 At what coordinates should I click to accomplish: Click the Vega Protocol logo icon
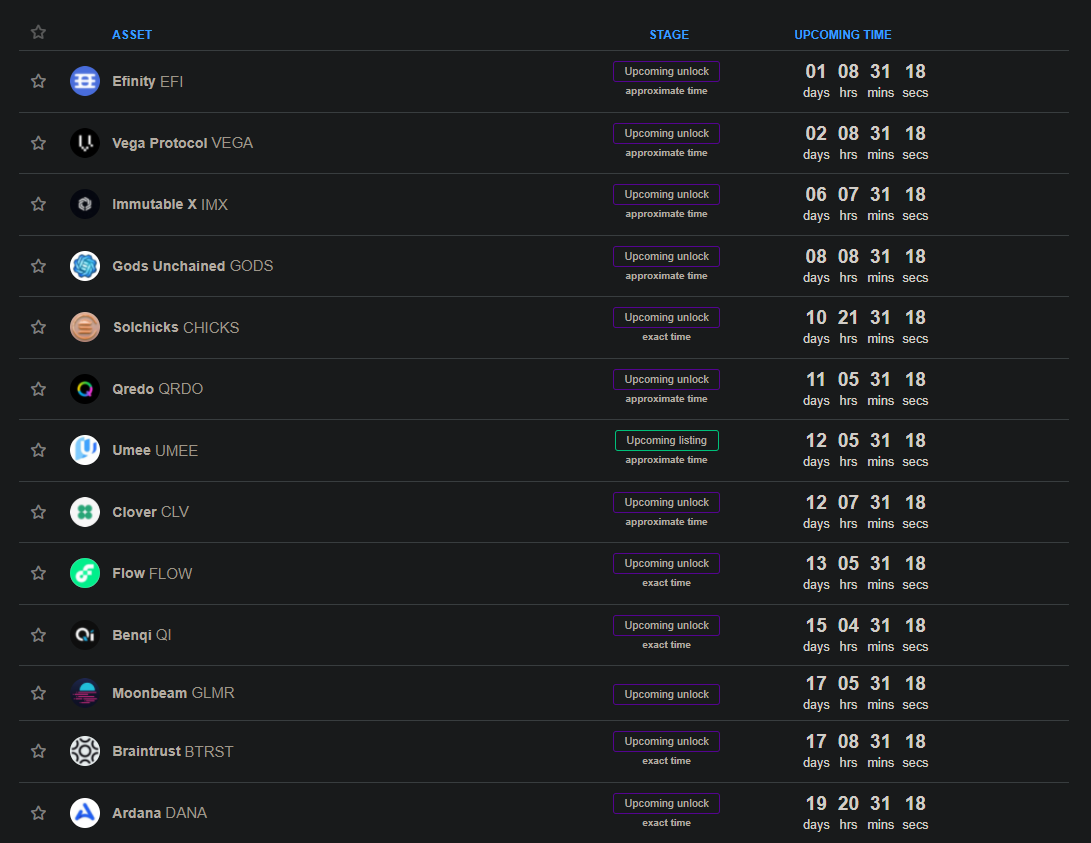coord(85,143)
